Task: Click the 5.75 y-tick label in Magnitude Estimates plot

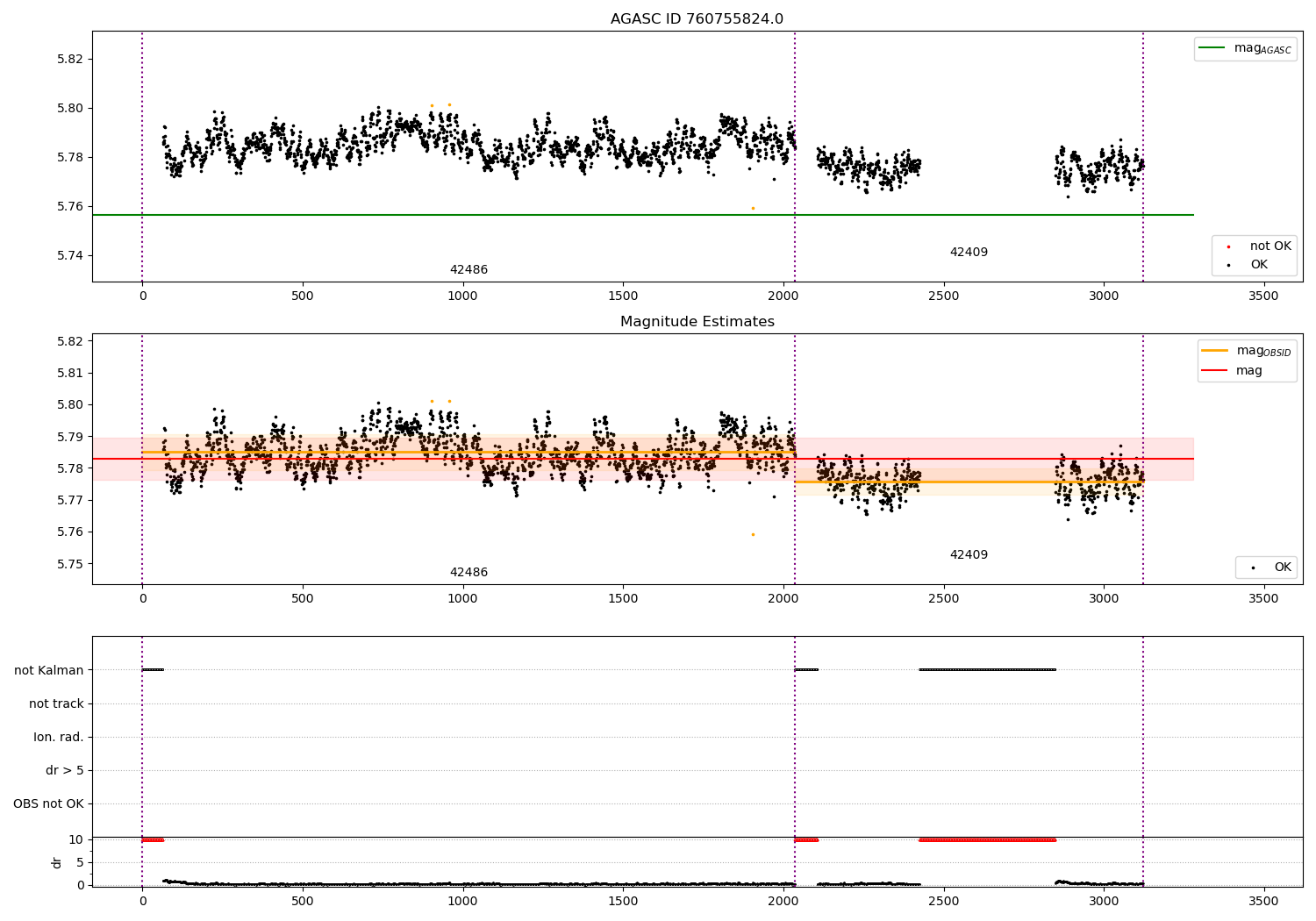Action: tap(69, 564)
